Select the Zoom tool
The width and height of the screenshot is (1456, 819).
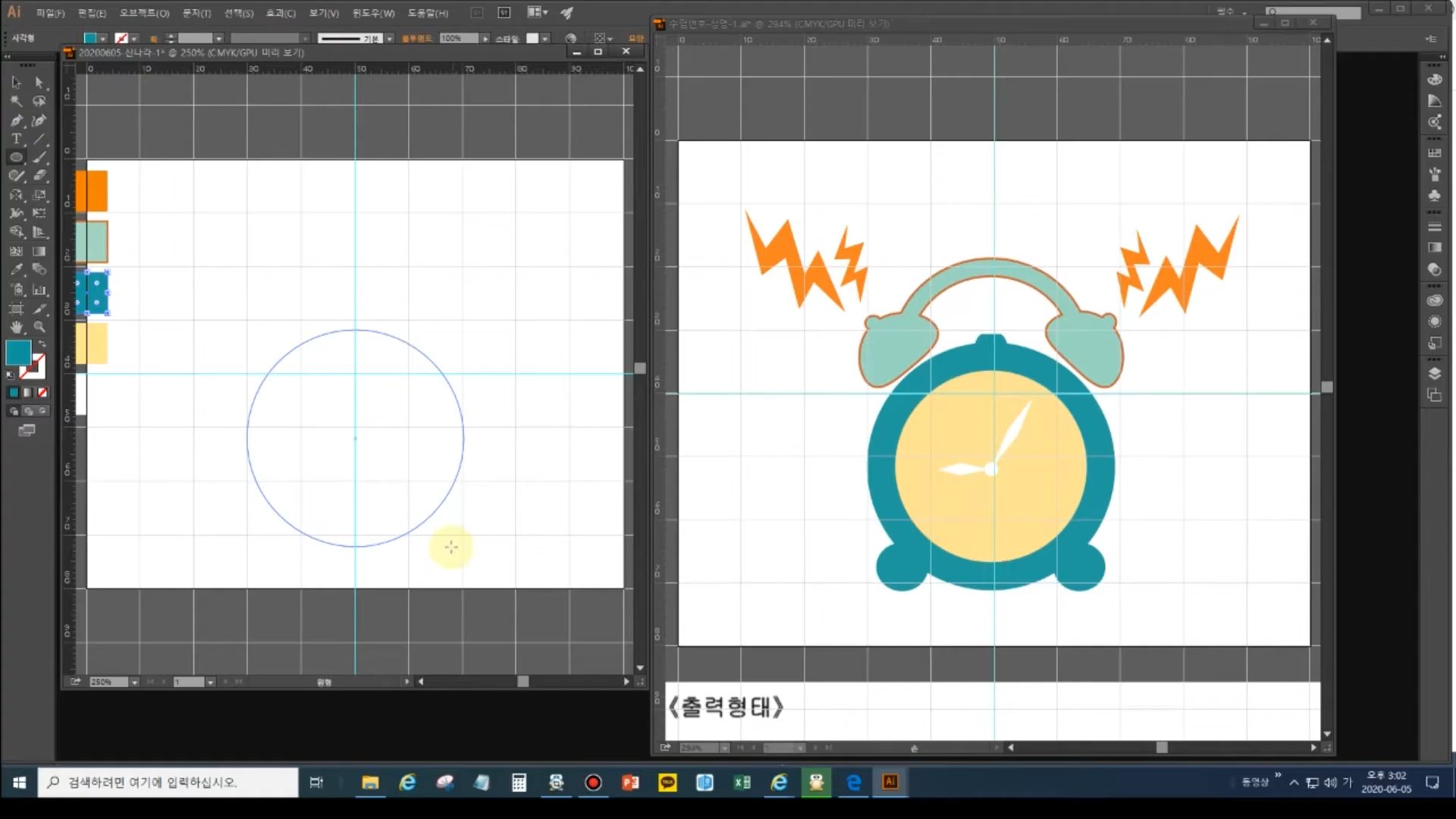coord(39,328)
